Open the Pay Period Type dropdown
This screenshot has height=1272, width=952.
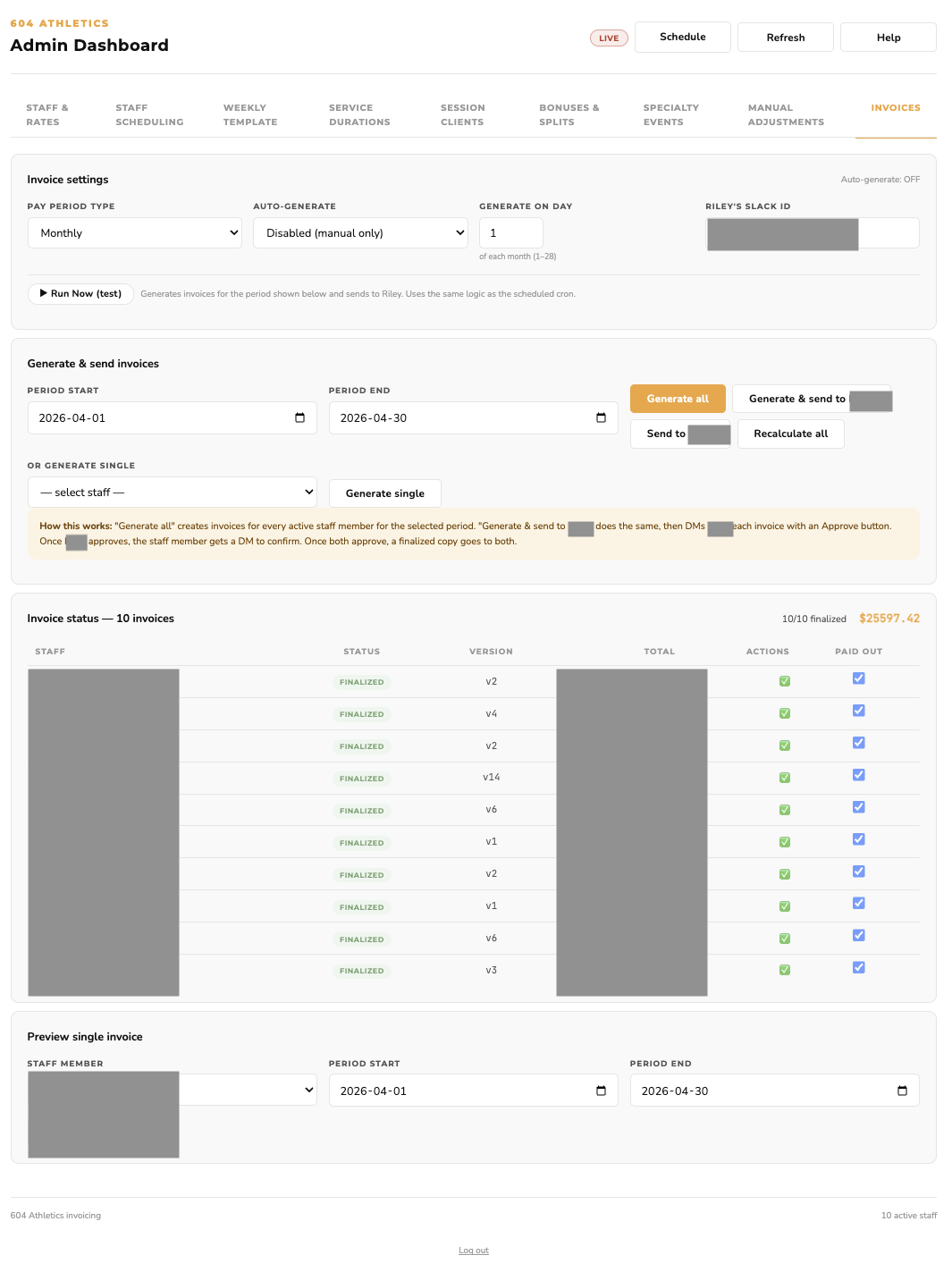click(x=135, y=232)
